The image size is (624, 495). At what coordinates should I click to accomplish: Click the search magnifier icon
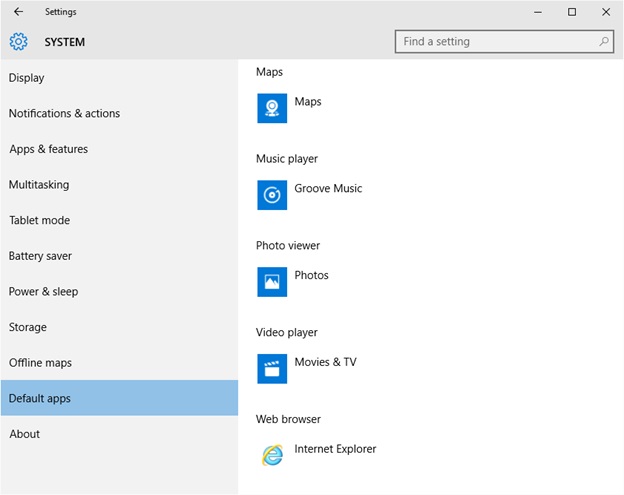click(x=604, y=42)
